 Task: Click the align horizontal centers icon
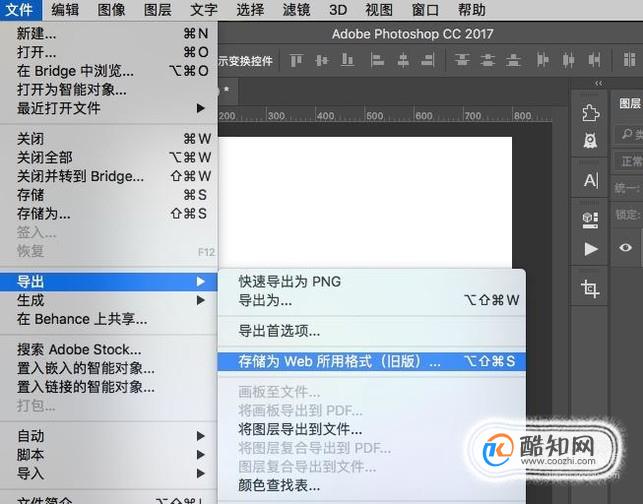point(403,60)
